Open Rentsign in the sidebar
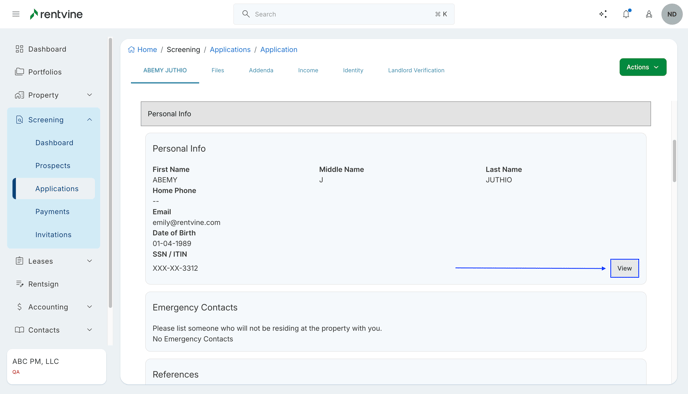The height and width of the screenshot is (394, 688). 43,284
